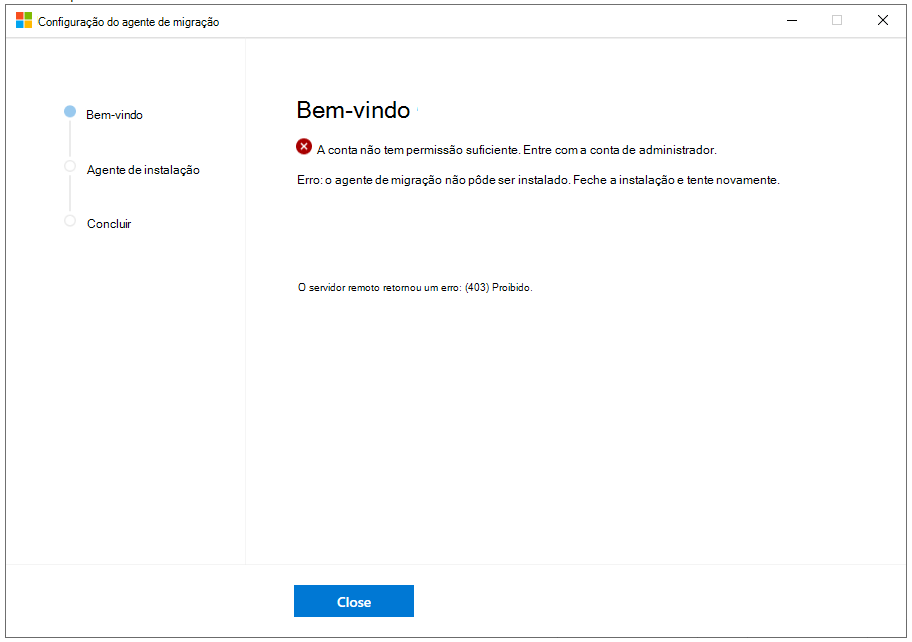
Task: Select the Concluir step label
Action: click(109, 224)
